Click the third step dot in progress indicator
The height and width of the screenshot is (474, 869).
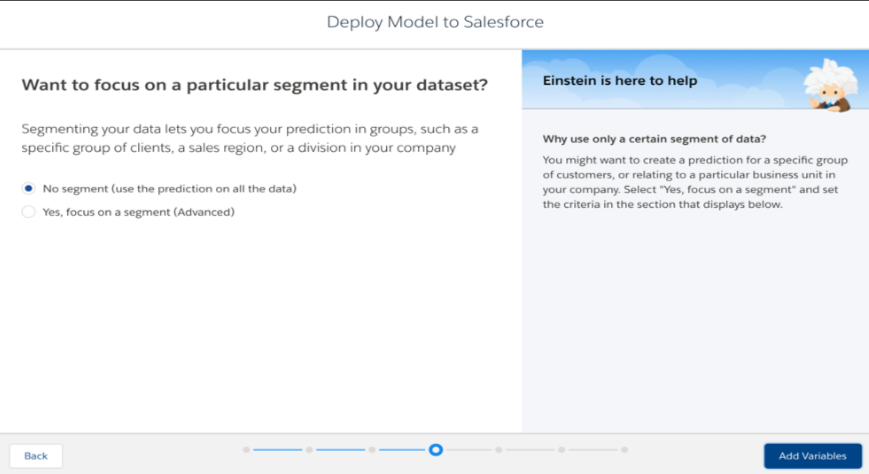[x=372, y=450]
